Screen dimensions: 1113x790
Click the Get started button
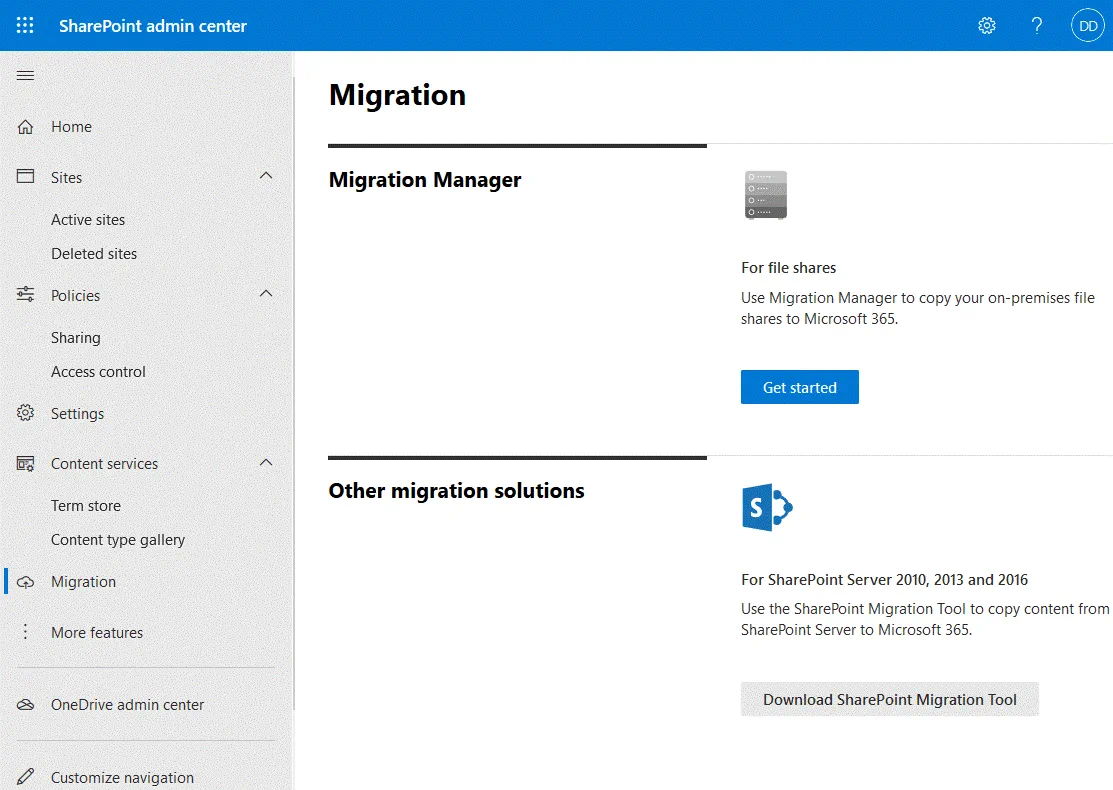799,387
